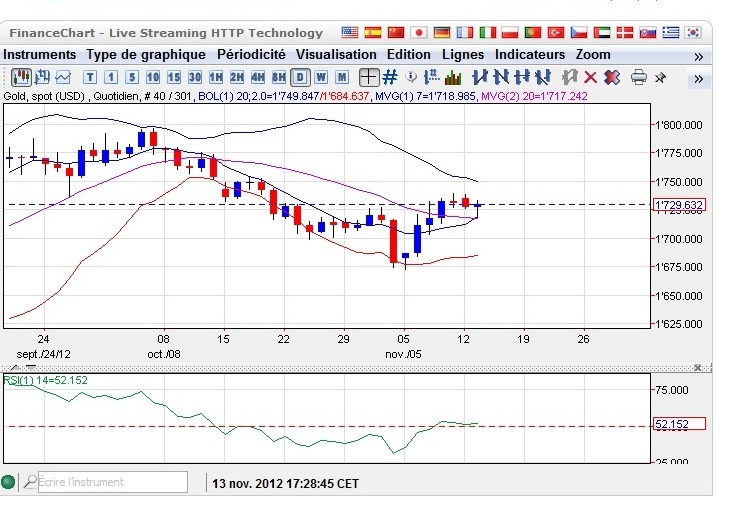Delete selected line with red X
Image resolution: width=740 pixels, height=511 pixels.
point(591,77)
